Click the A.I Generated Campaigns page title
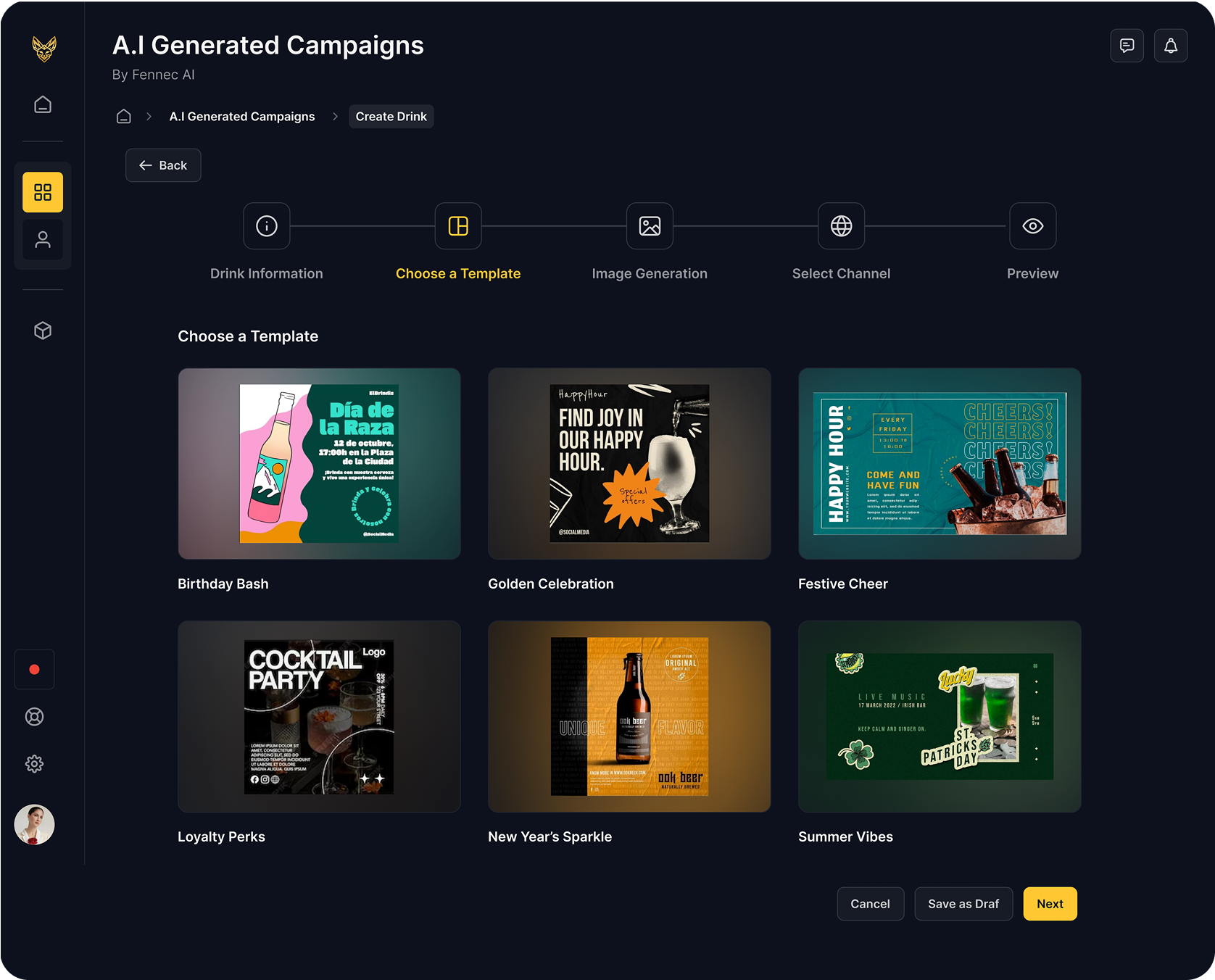 [x=268, y=46]
